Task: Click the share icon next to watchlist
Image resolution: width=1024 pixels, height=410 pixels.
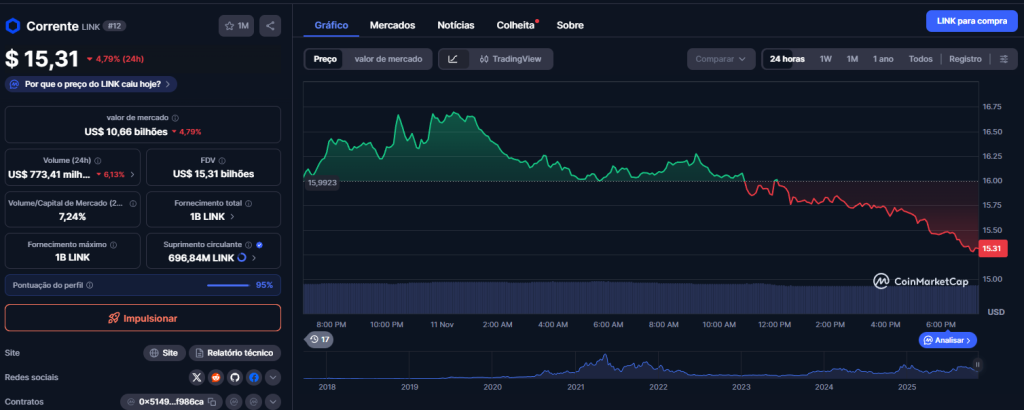Action: click(x=269, y=25)
